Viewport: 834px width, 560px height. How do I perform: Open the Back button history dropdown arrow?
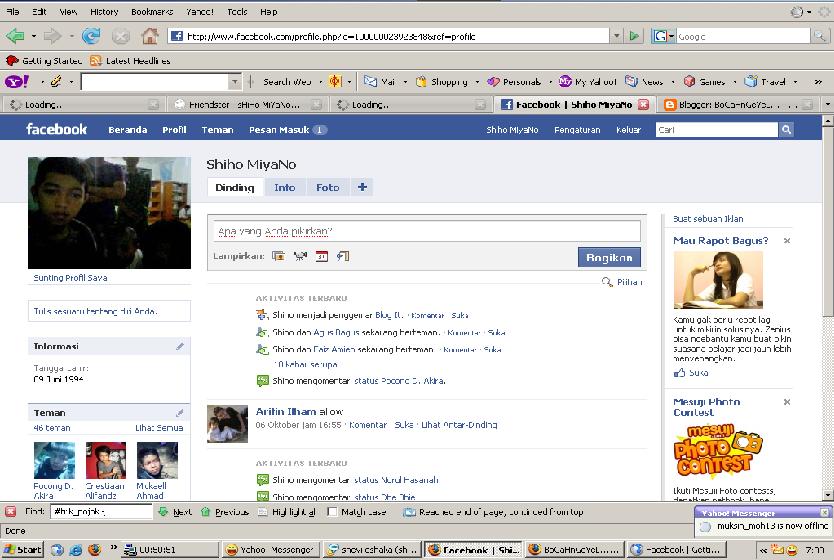pos(34,36)
